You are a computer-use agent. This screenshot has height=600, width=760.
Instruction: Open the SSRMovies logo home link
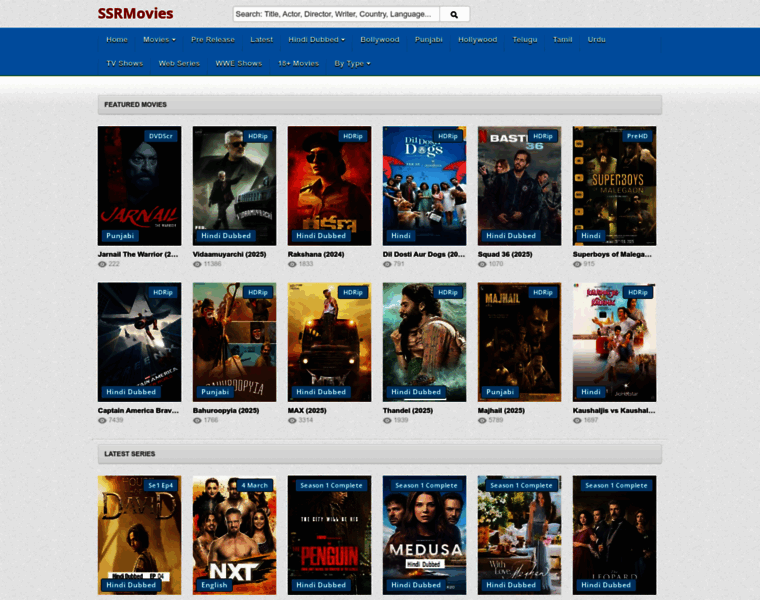(x=135, y=14)
